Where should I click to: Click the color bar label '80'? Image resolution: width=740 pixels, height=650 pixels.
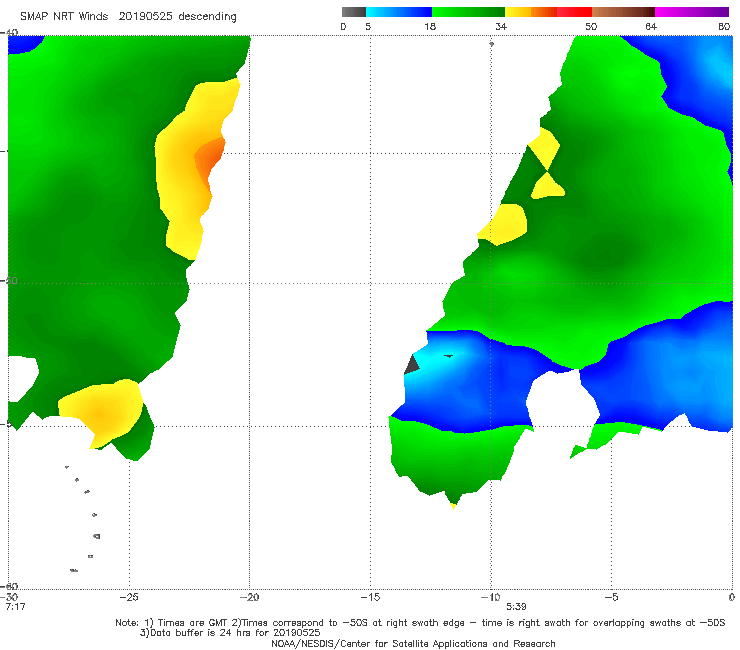pyautogui.click(x=724, y=27)
